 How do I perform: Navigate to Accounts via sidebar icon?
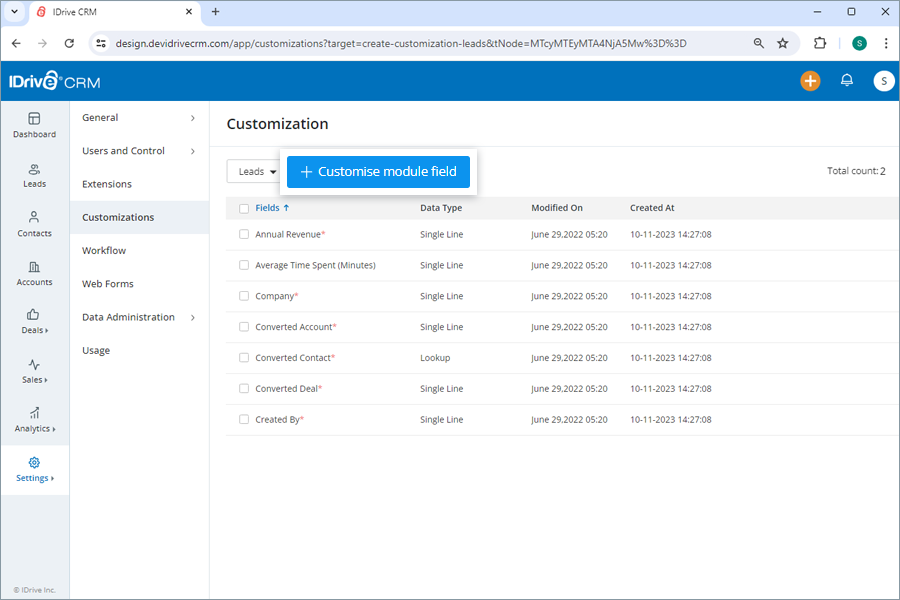[x=34, y=276]
